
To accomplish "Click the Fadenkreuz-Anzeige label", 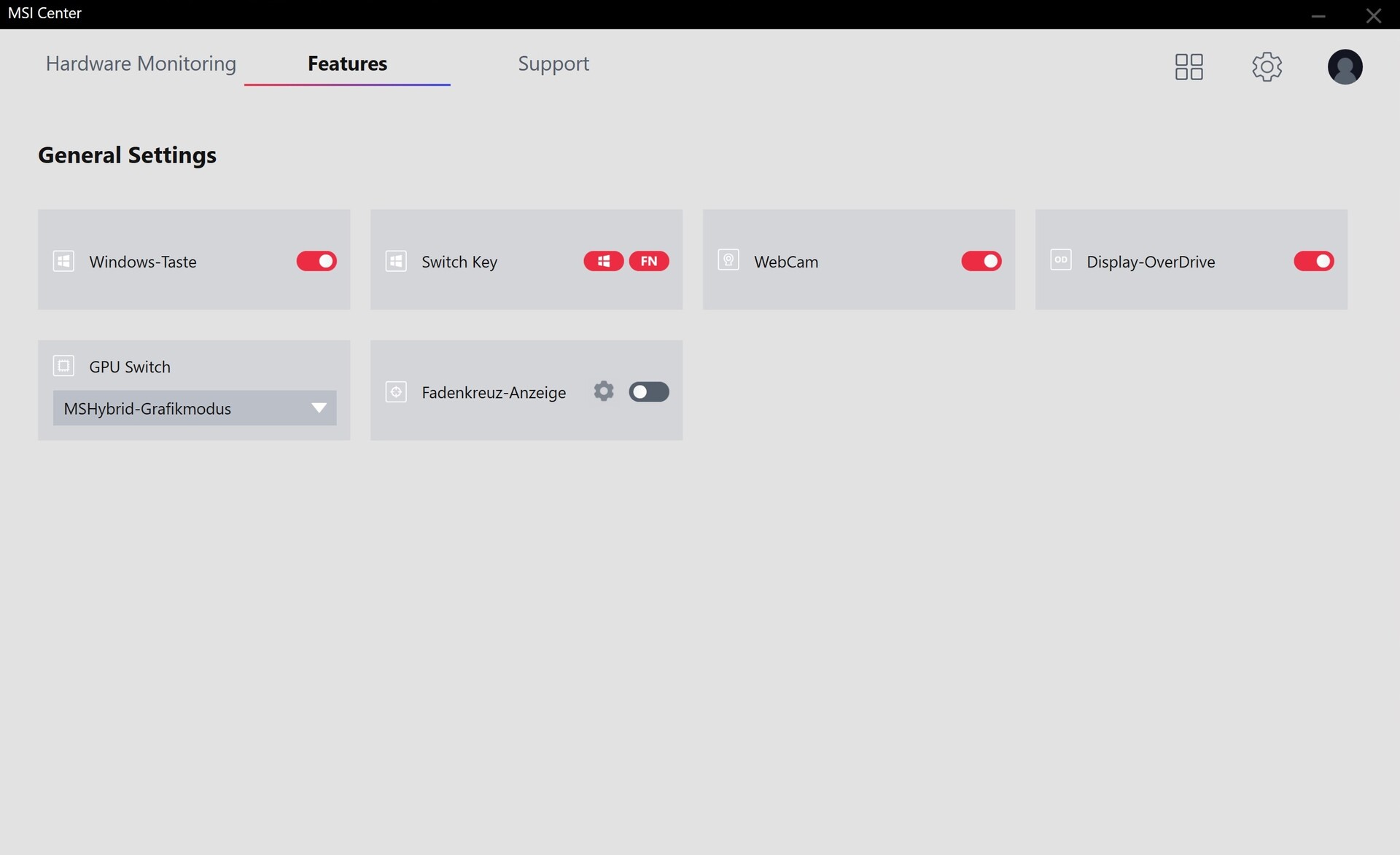I will 494,392.
